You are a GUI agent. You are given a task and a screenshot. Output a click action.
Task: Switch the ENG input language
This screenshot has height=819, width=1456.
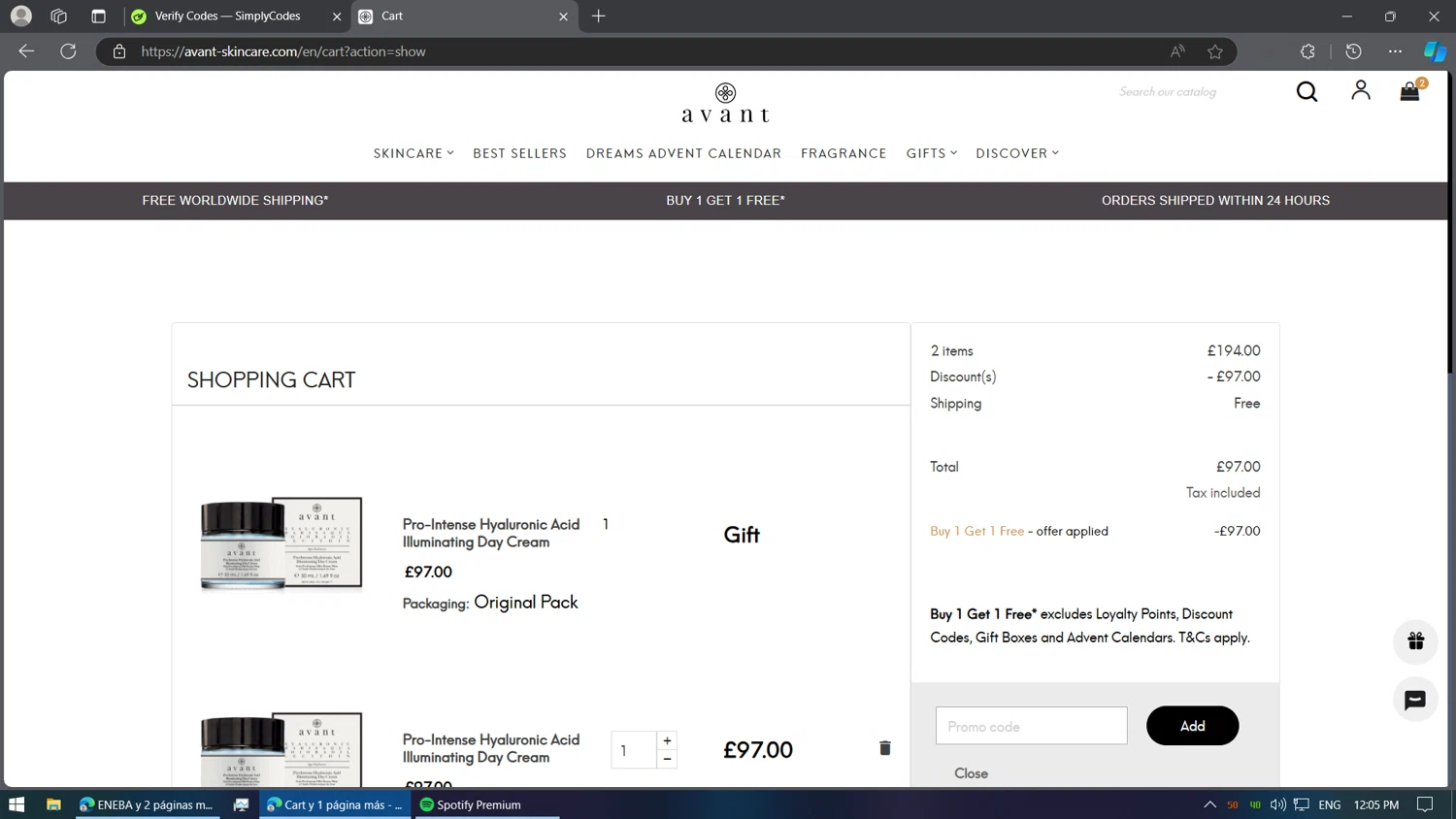coord(1330,804)
